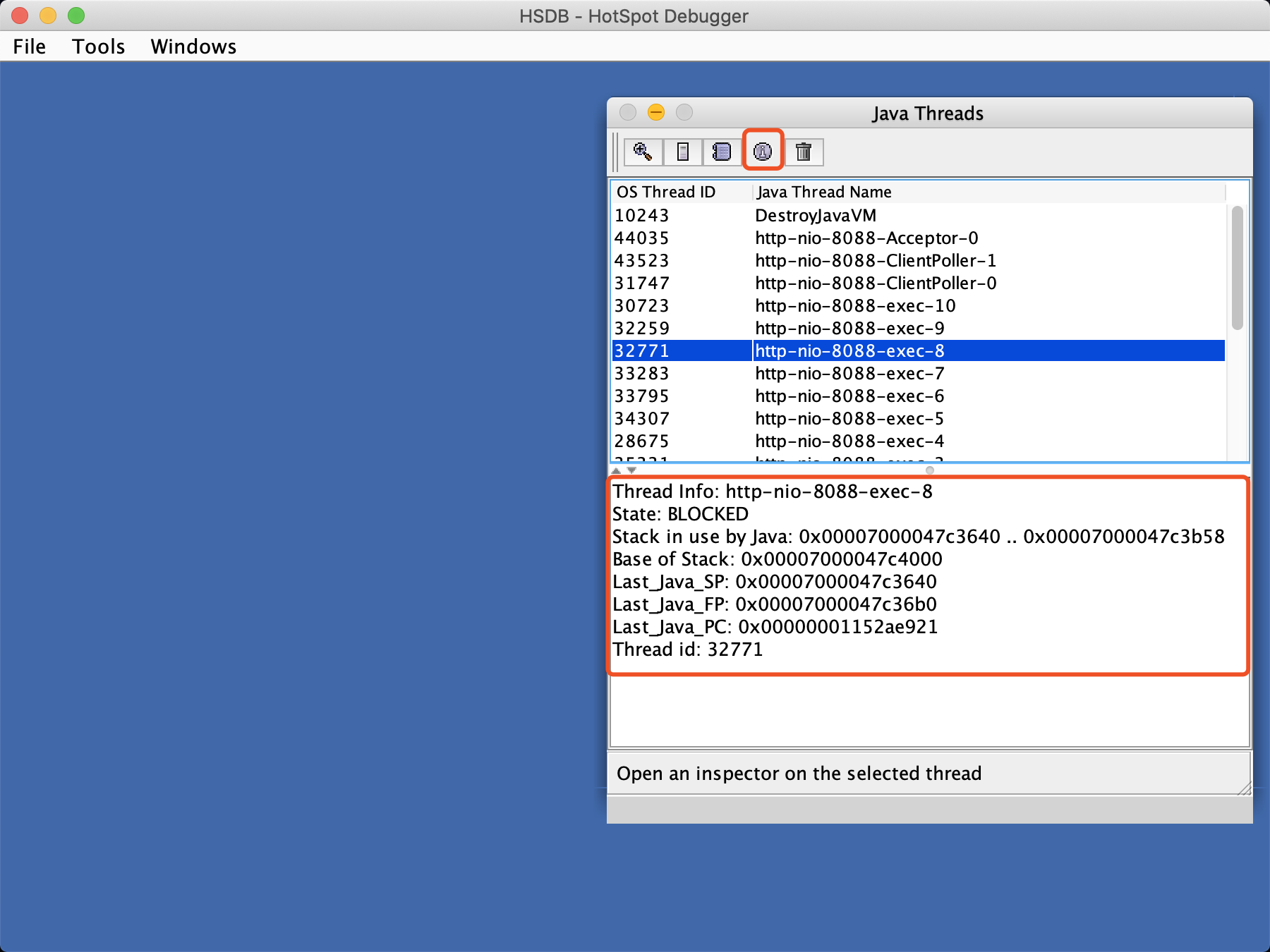
Task: Click the 'State: BLOCKED' text
Action: coord(680,514)
